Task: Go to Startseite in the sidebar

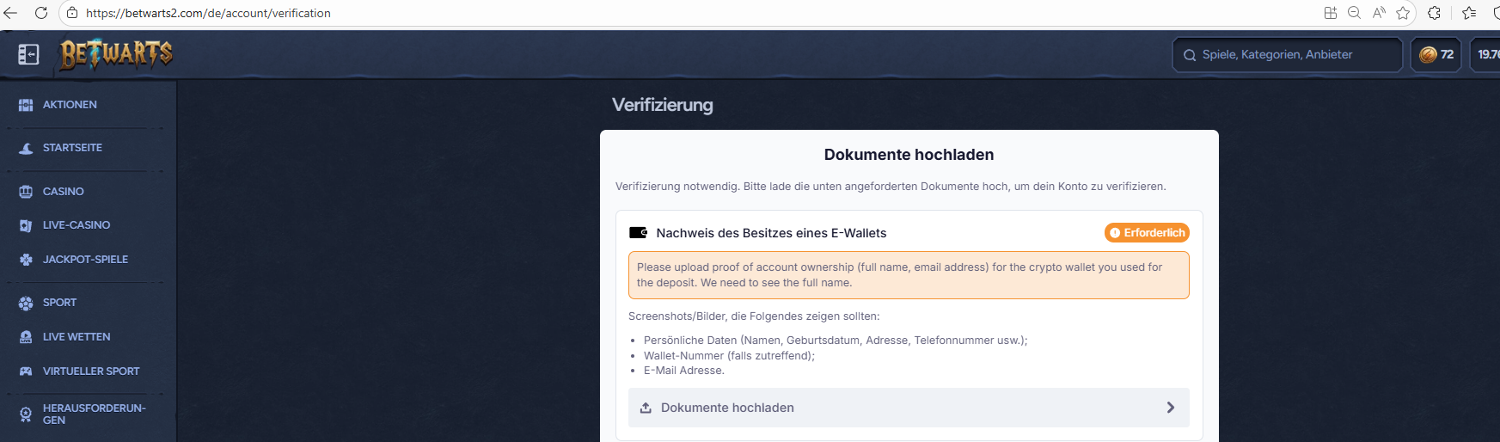Action: (72, 148)
